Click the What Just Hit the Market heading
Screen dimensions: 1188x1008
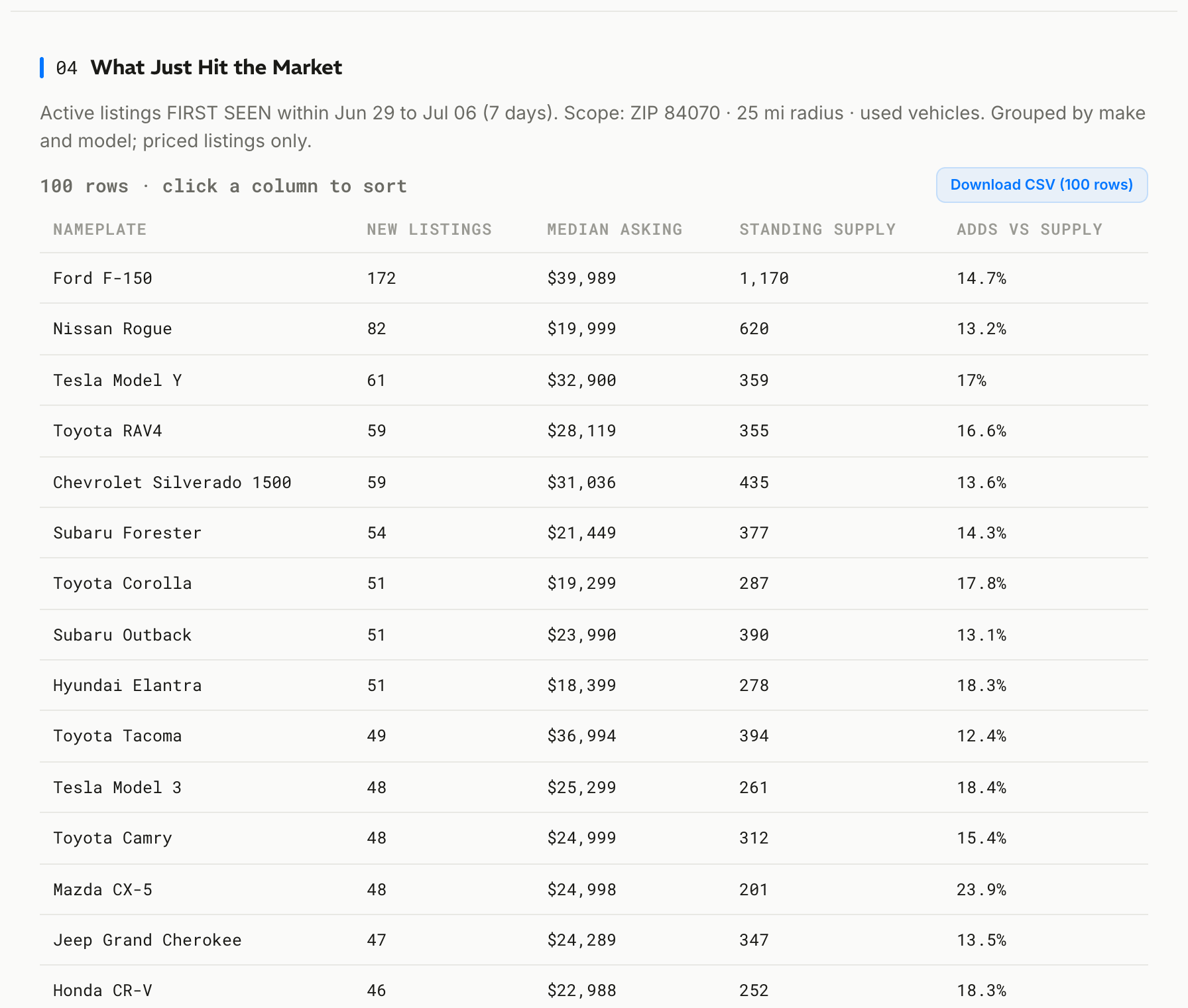pyautogui.click(x=216, y=68)
